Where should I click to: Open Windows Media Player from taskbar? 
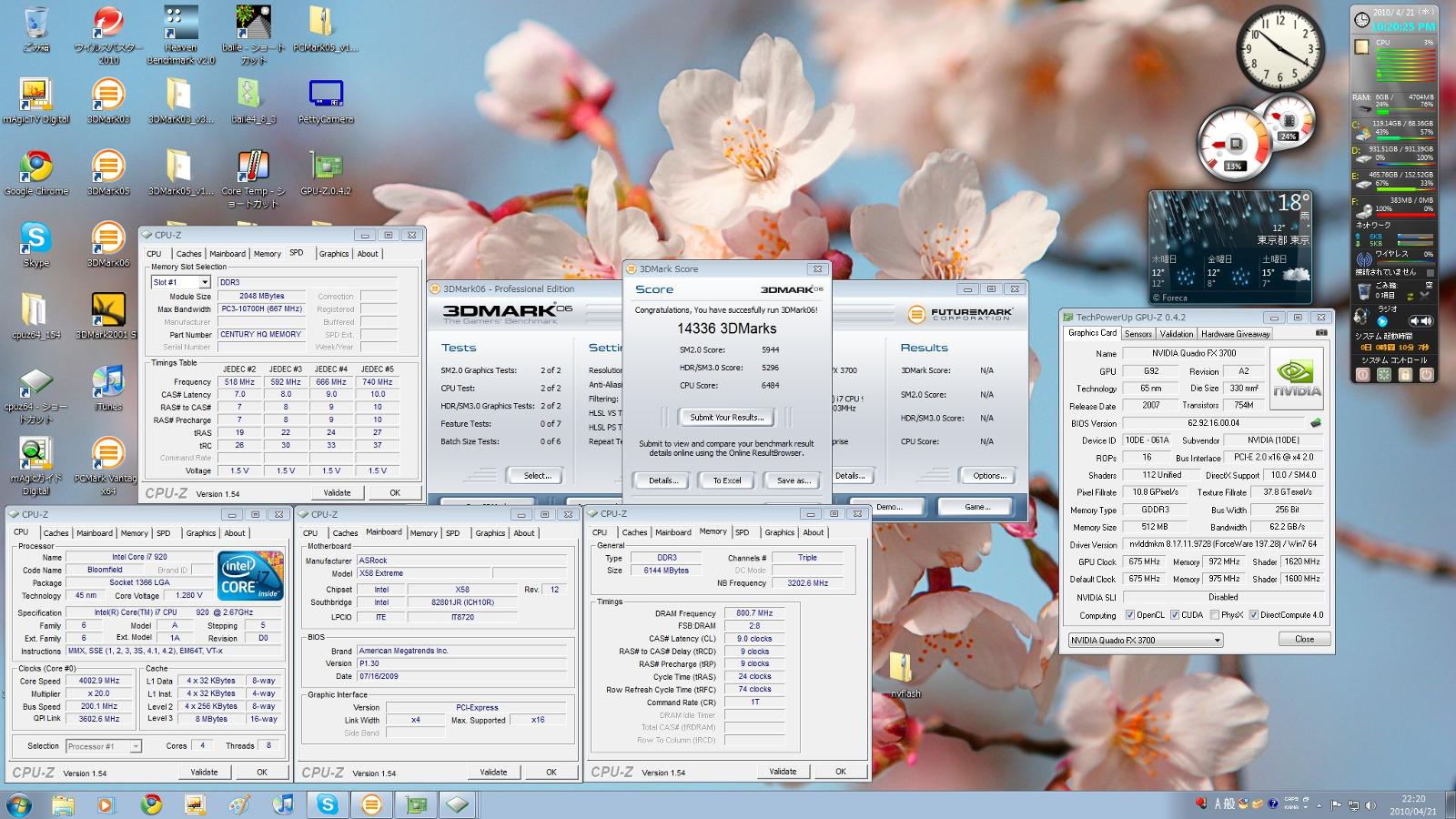[106, 804]
